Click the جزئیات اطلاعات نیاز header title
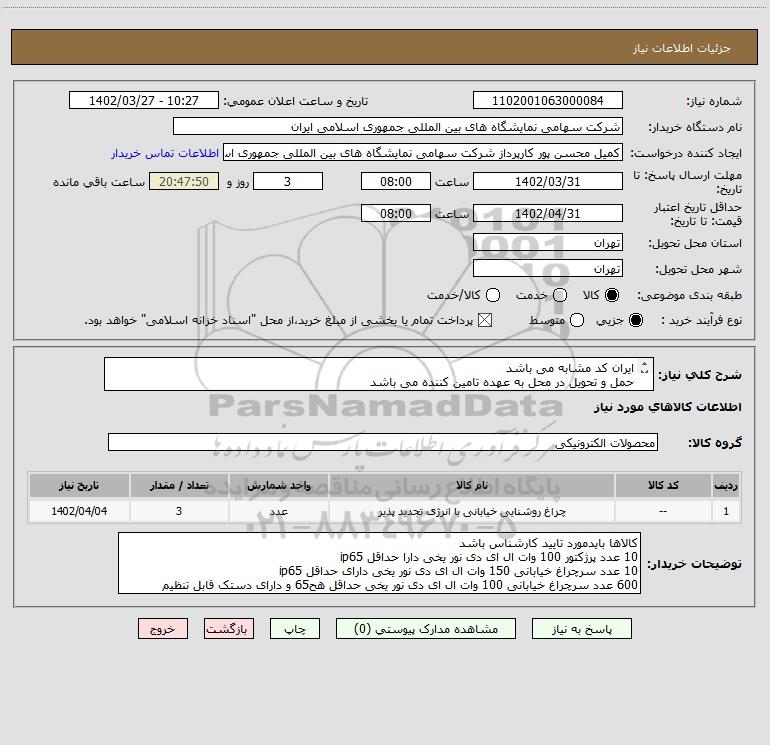Image resolution: width=770 pixels, height=745 pixels. coord(681,48)
